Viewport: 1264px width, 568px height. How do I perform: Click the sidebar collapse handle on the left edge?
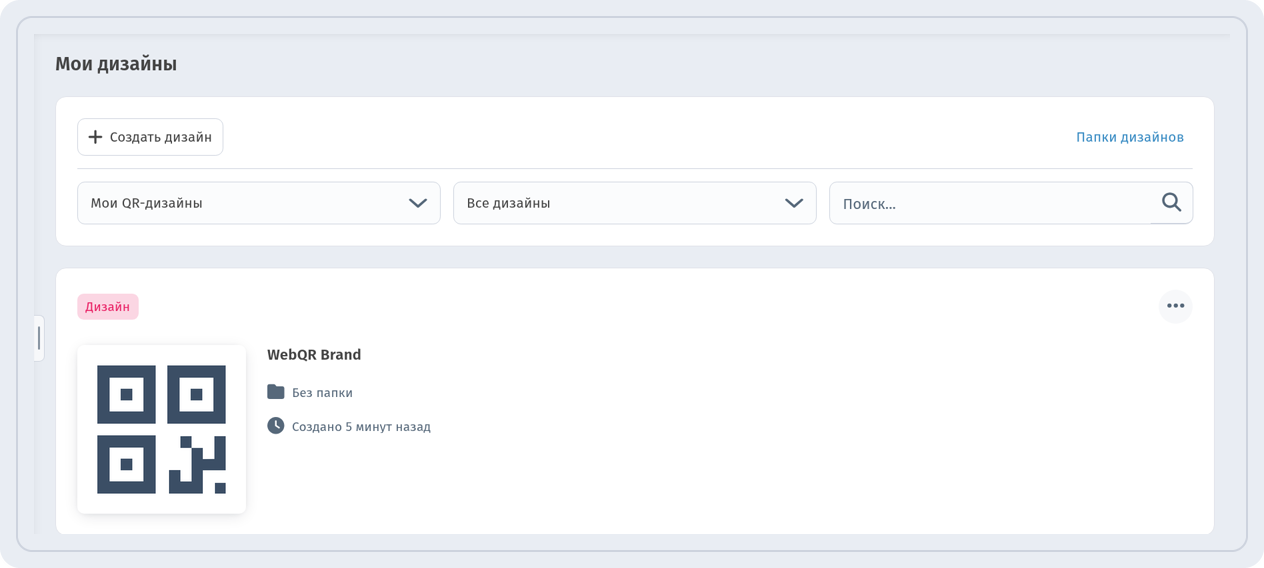pos(39,338)
